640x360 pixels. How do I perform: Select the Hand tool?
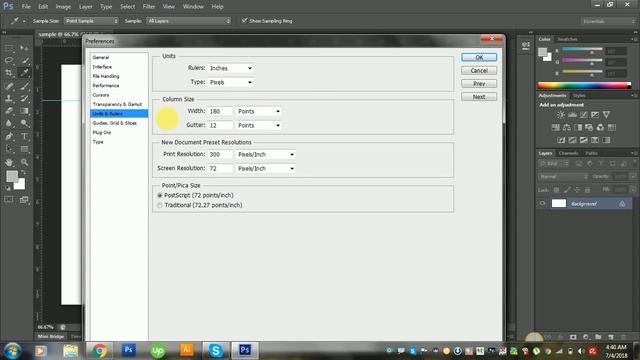[x=9, y=162]
